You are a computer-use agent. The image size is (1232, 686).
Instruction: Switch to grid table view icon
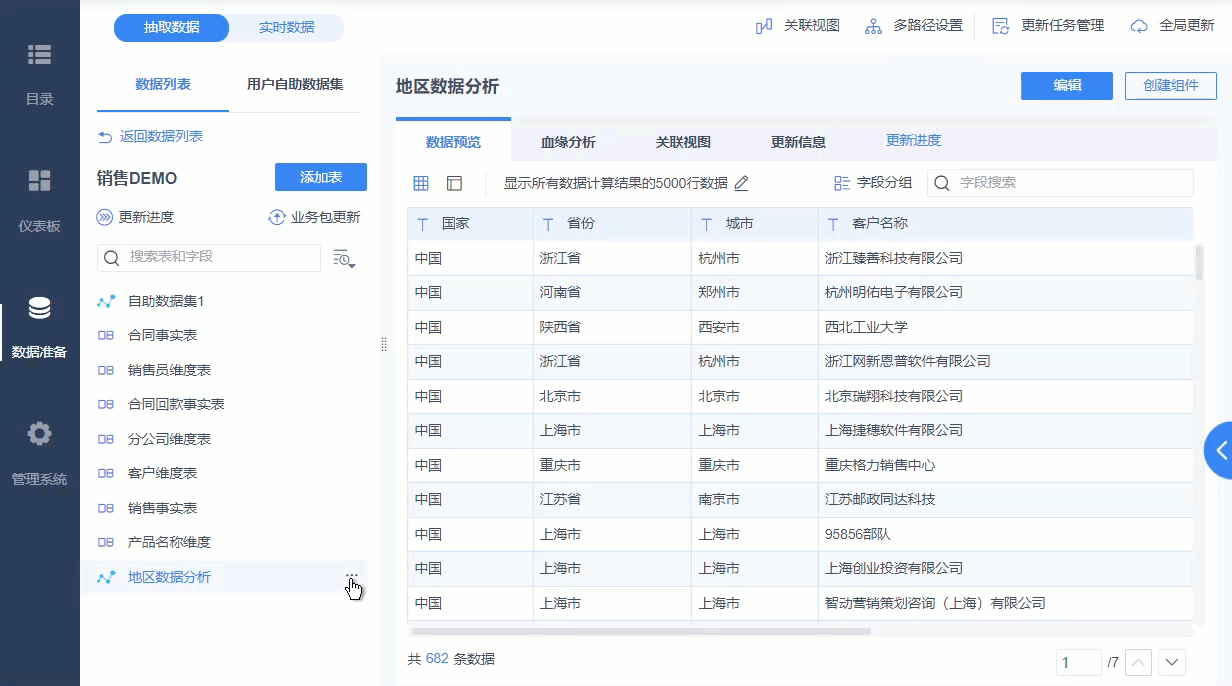421,183
